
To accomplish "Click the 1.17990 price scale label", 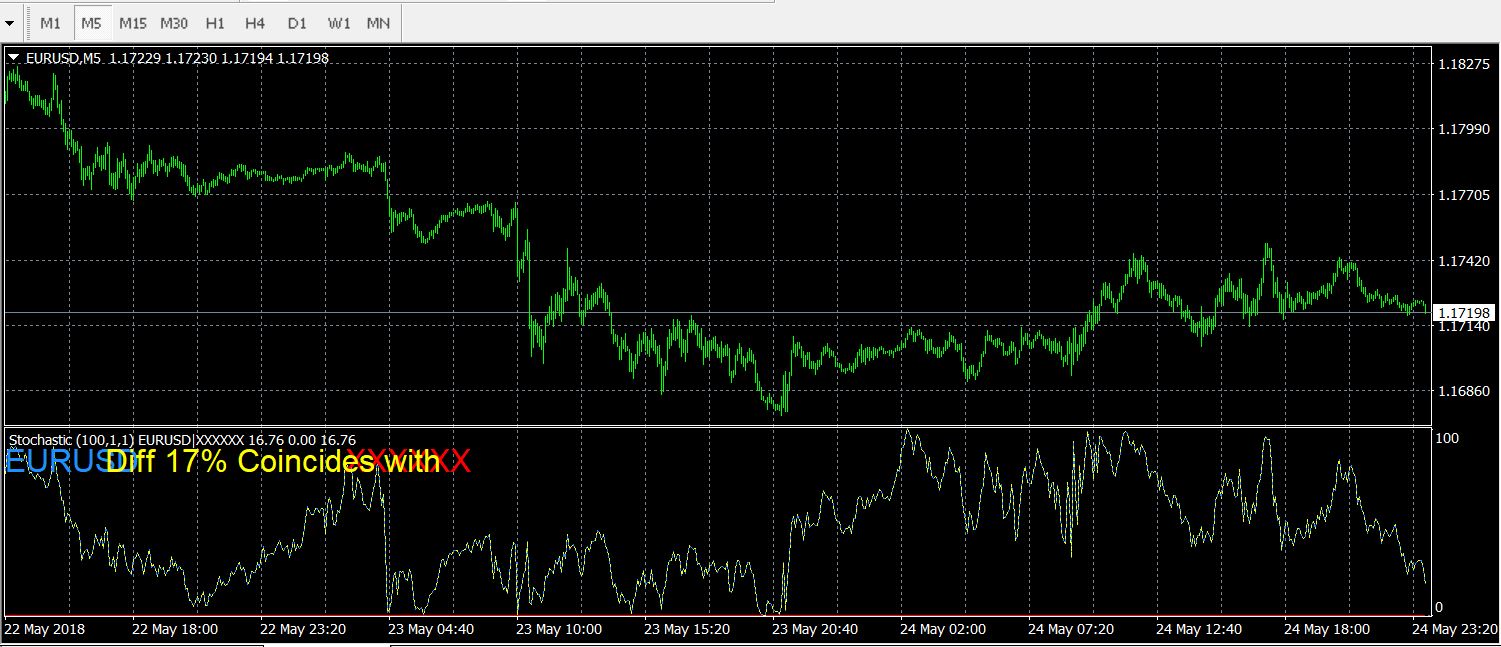I will point(1463,130).
